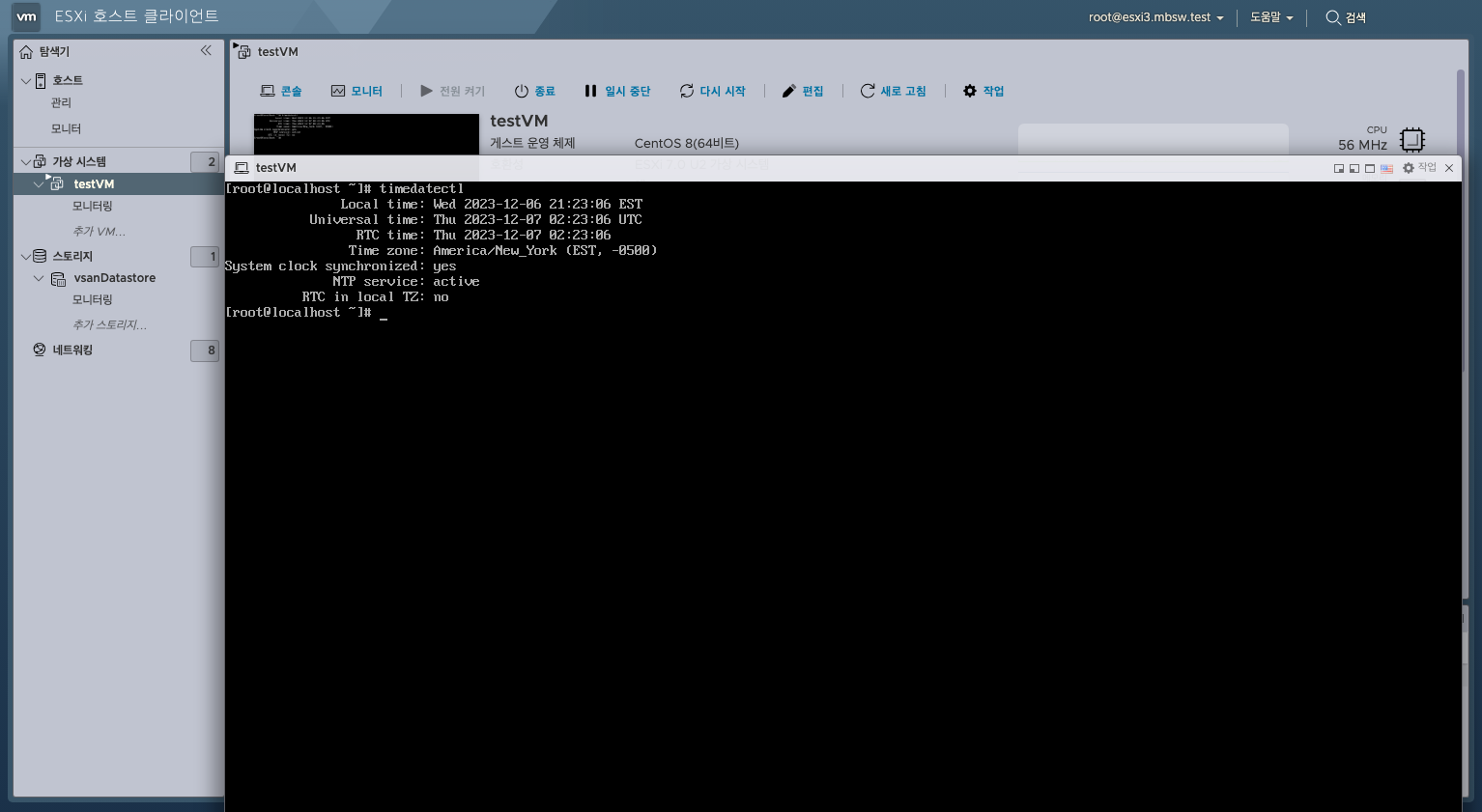Click the testVM page header icon

point(242,51)
